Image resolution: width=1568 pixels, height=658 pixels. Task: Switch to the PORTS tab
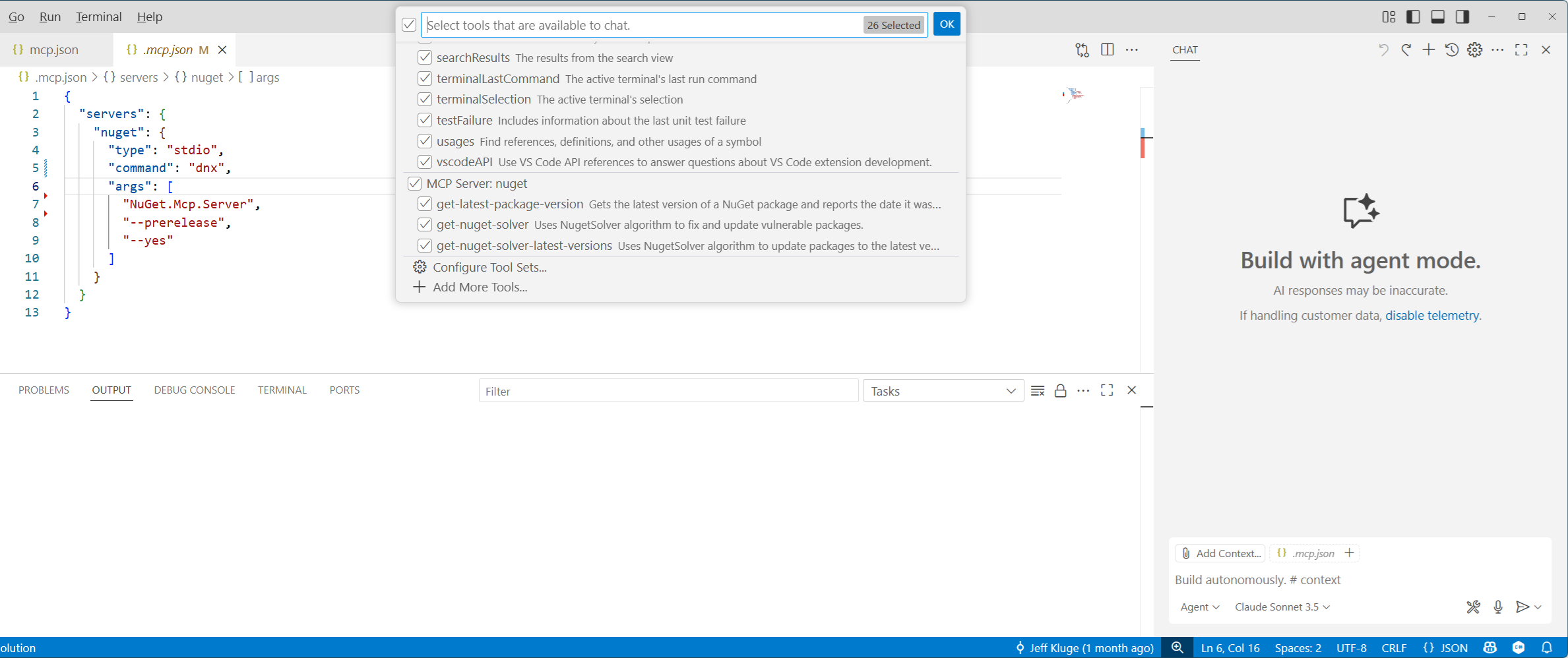click(344, 390)
